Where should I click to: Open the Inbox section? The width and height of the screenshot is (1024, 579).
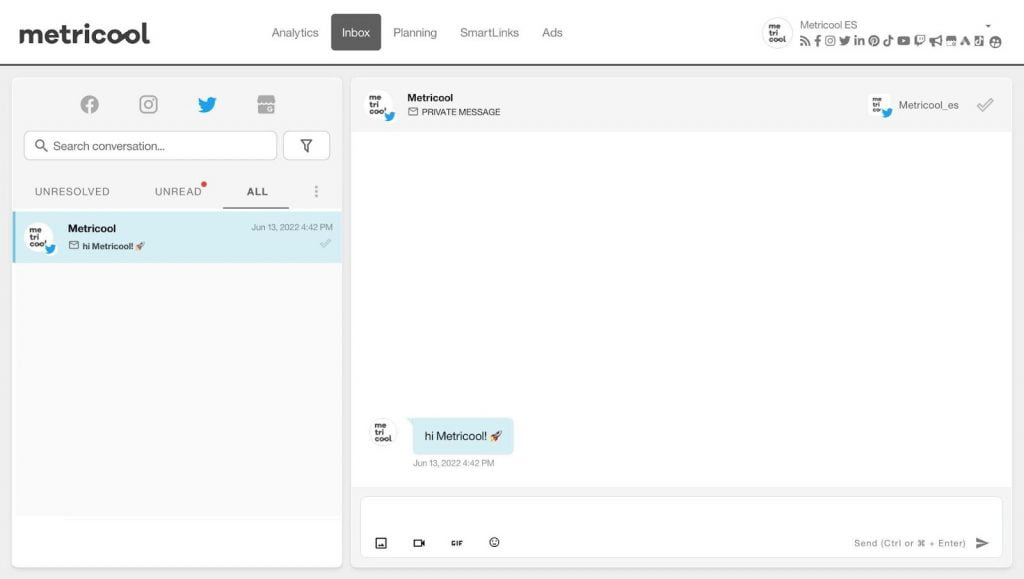pyautogui.click(x=356, y=32)
